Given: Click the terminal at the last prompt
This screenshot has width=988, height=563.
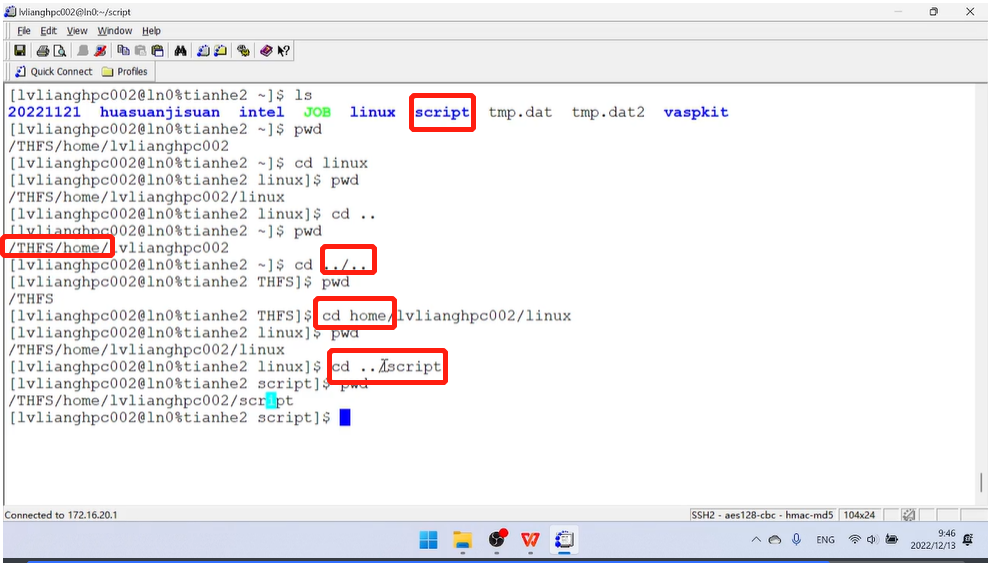Looking at the screenshot, I should [345, 418].
